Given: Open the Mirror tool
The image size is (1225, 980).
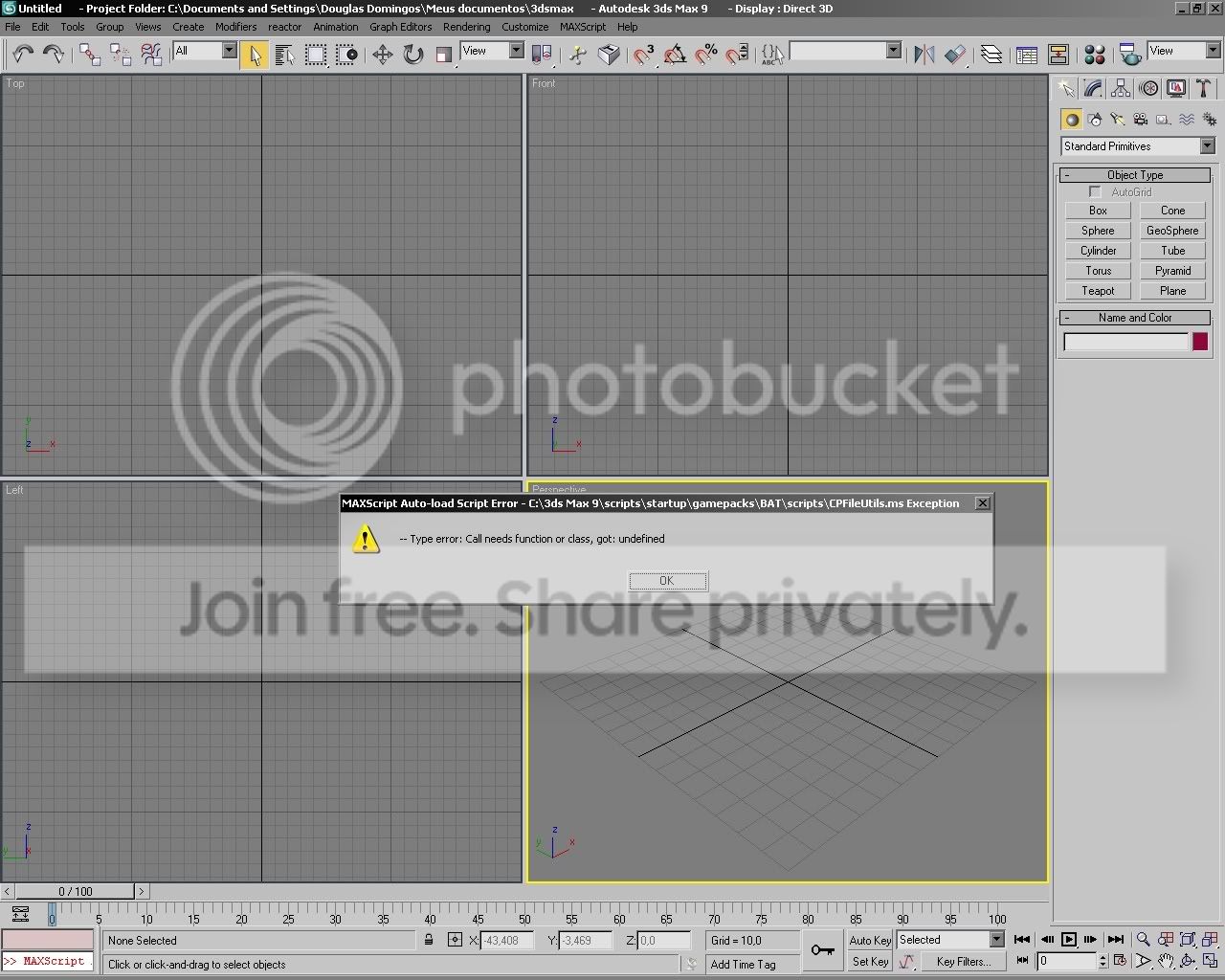Looking at the screenshot, I should click(924, 55).
